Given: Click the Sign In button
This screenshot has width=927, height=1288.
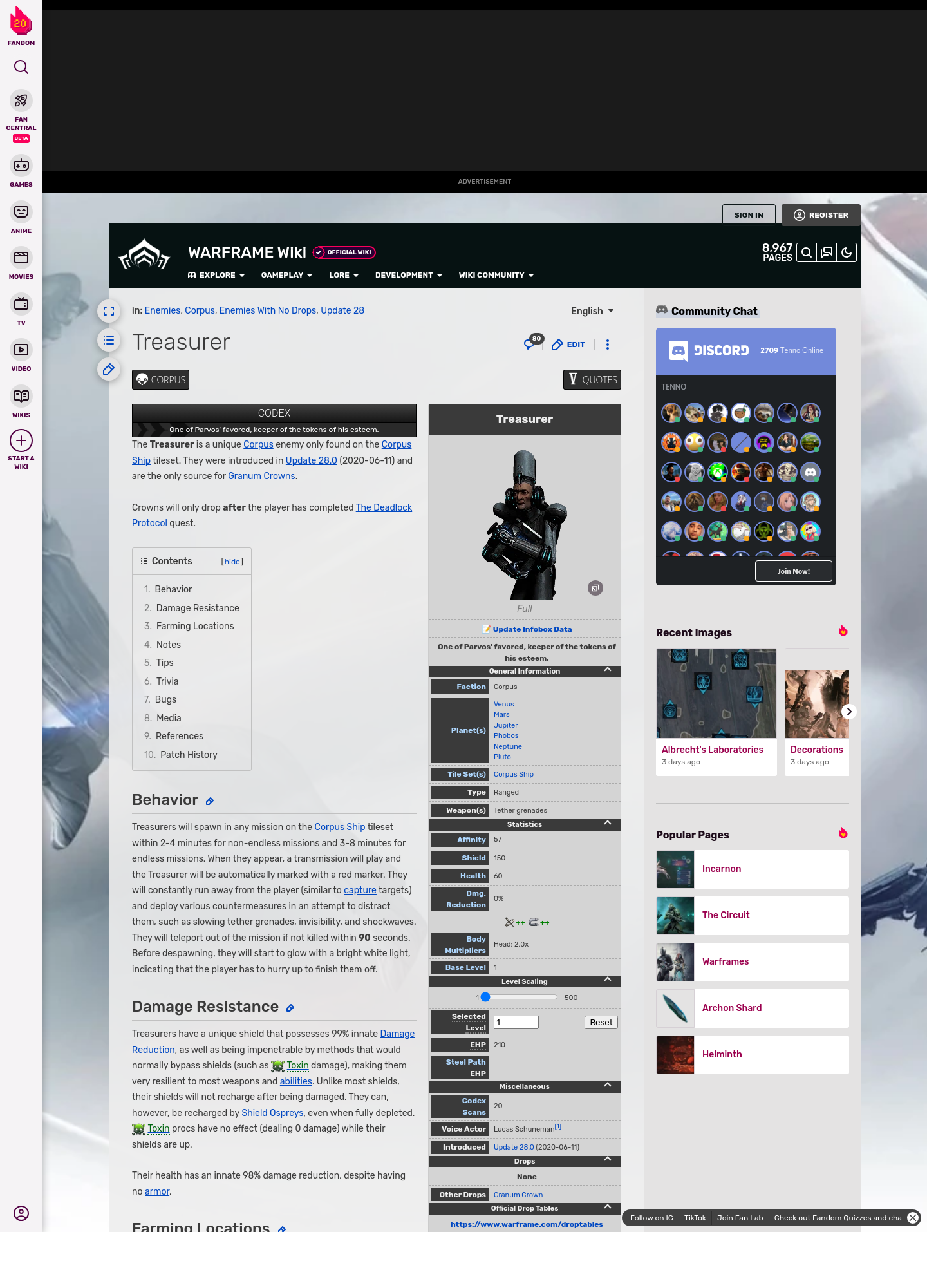Looking at the screenshot, I should [749, 215].
